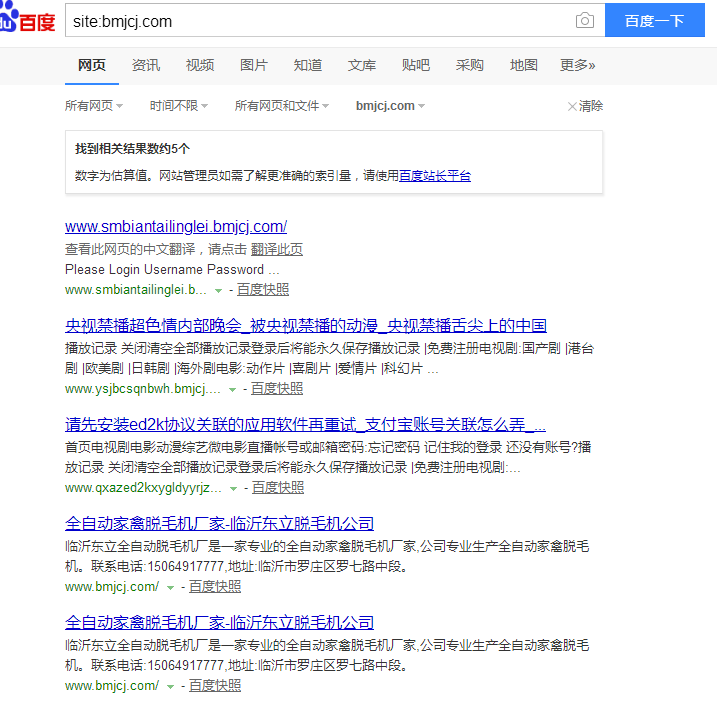Expand the 所有网页和文件 file type dropdown

click(282, 106)
